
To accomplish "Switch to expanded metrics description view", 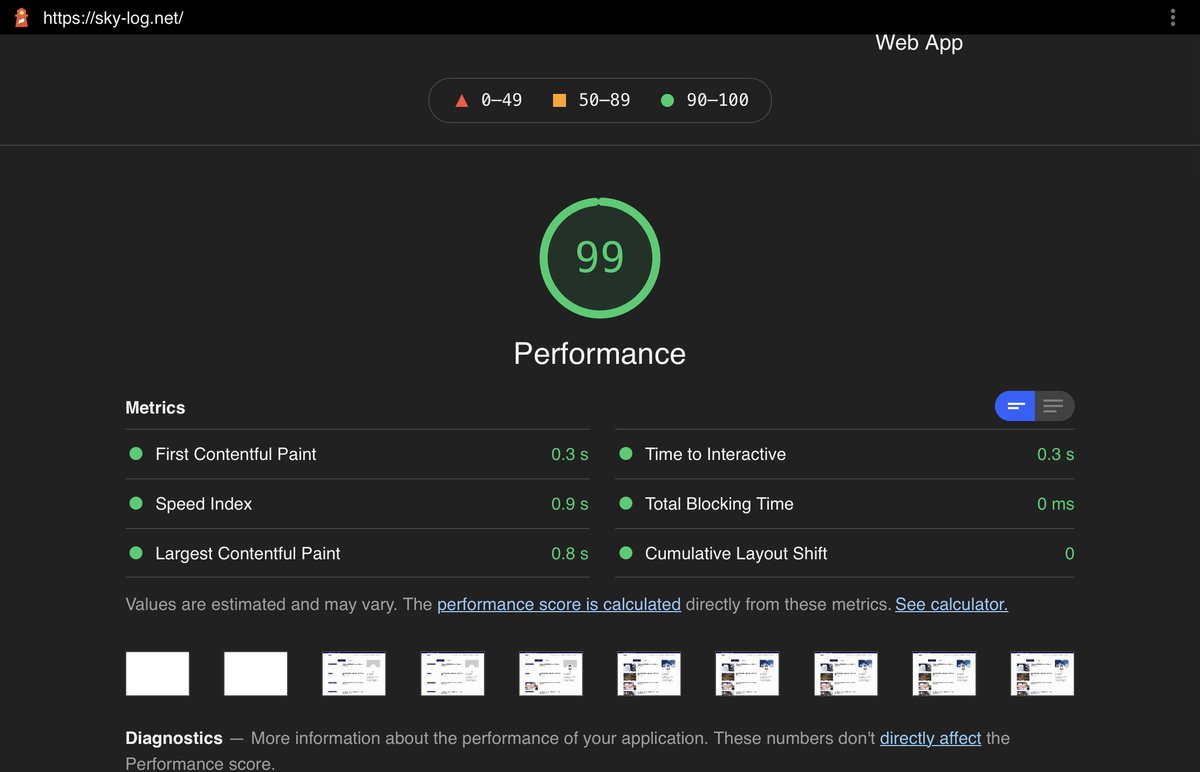I will pos(1054,406).
